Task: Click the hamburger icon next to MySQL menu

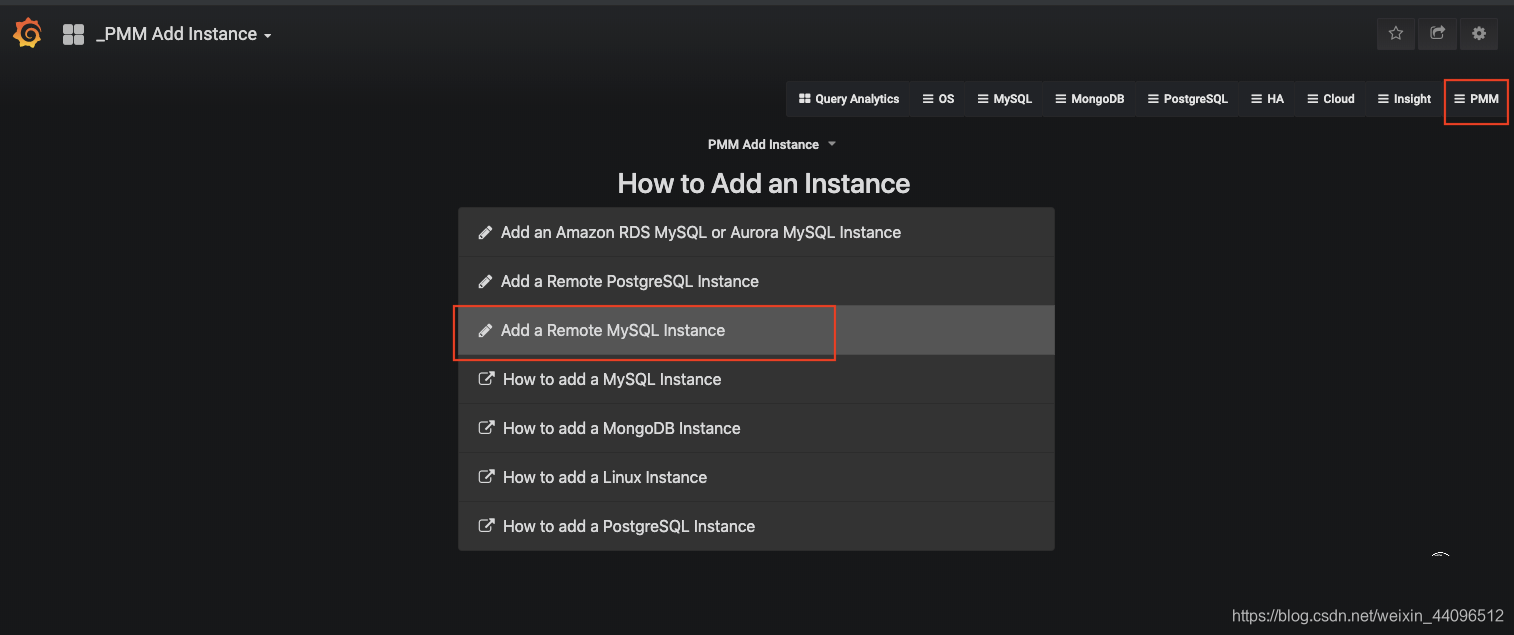Action: (x=983, y=99)
